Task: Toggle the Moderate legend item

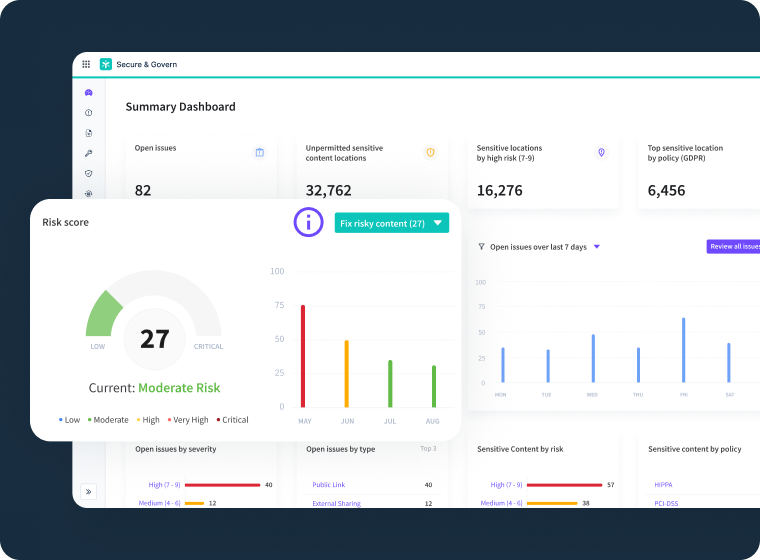Action: click(x=109, y=420)
